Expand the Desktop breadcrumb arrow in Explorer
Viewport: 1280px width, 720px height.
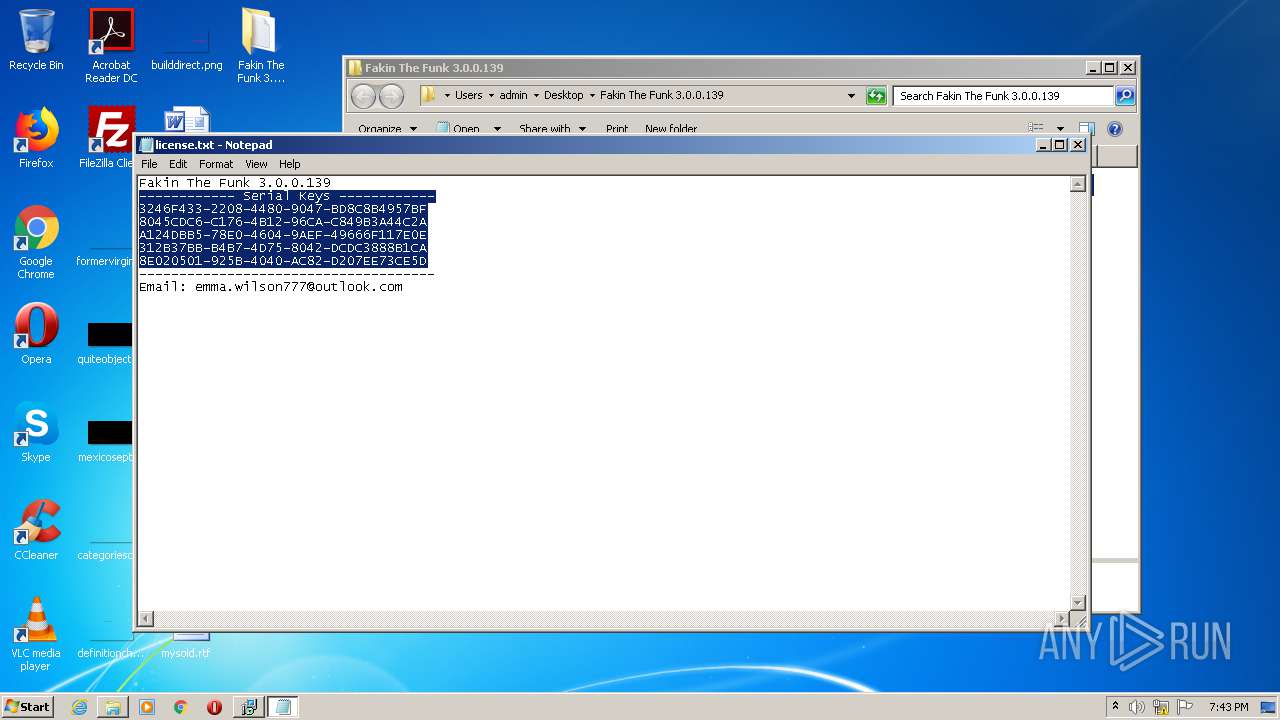592,96
